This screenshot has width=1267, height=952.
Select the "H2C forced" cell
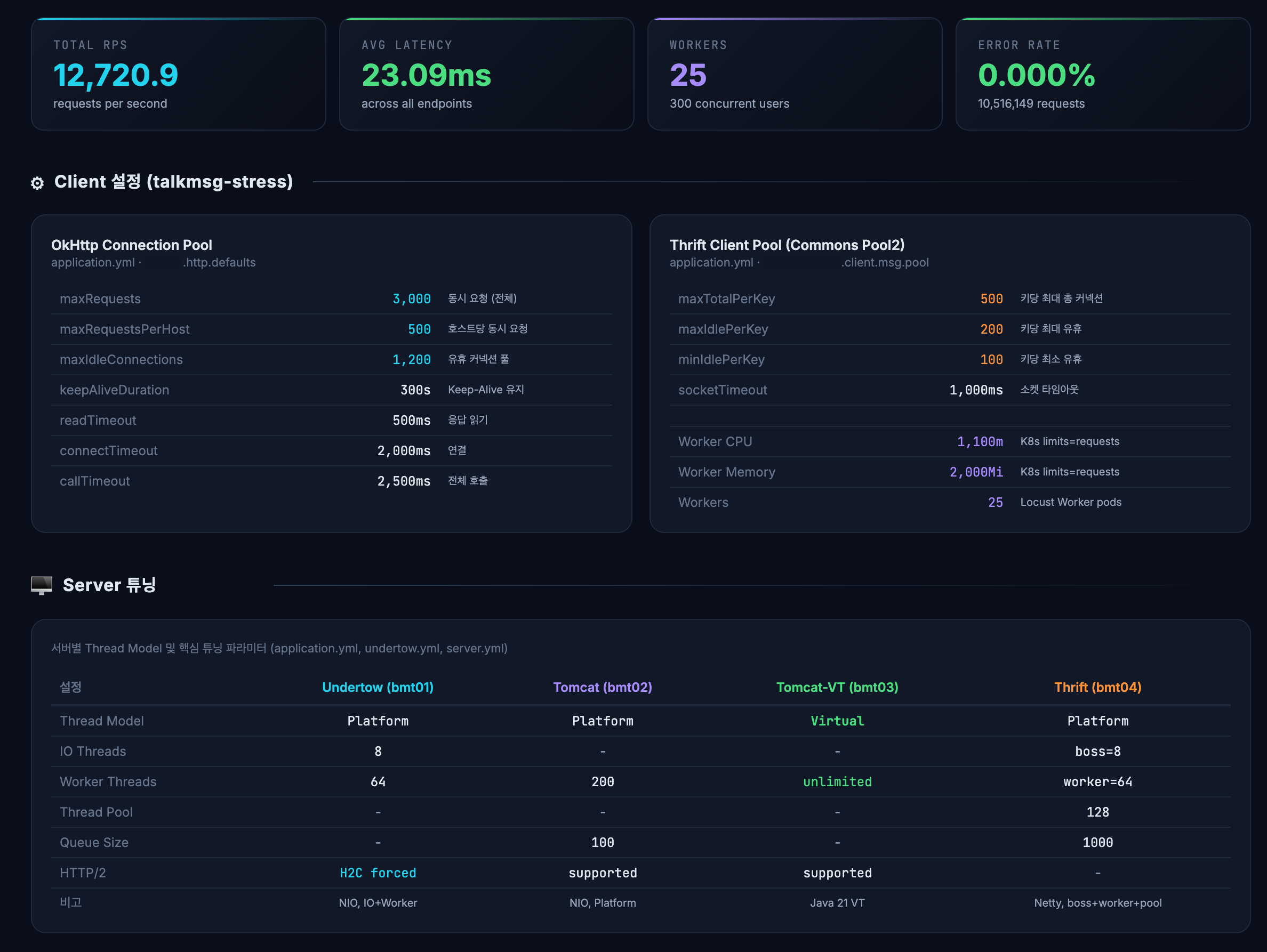click(x=378, y=873)
